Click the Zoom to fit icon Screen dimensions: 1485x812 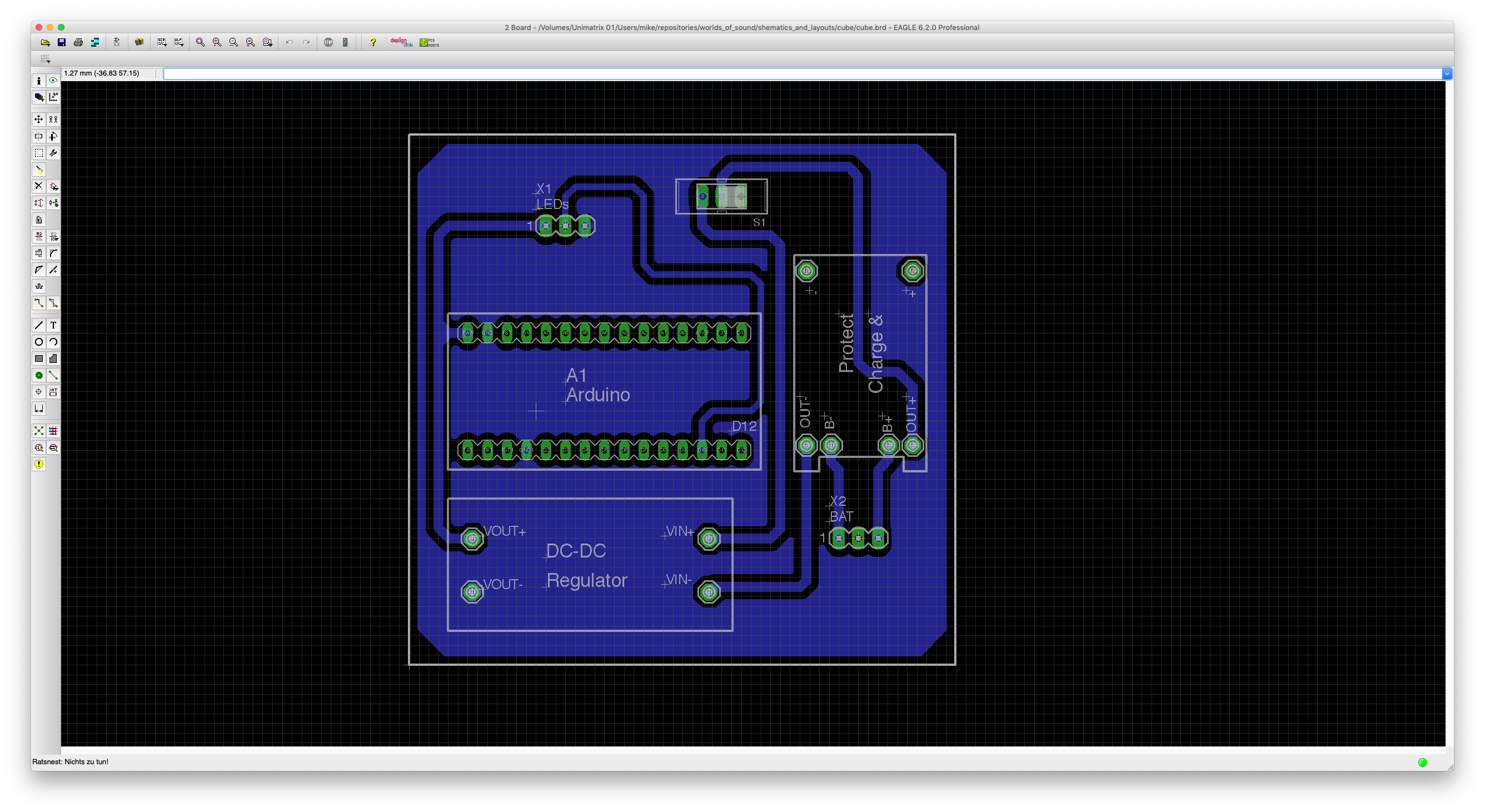coord(200,42)
